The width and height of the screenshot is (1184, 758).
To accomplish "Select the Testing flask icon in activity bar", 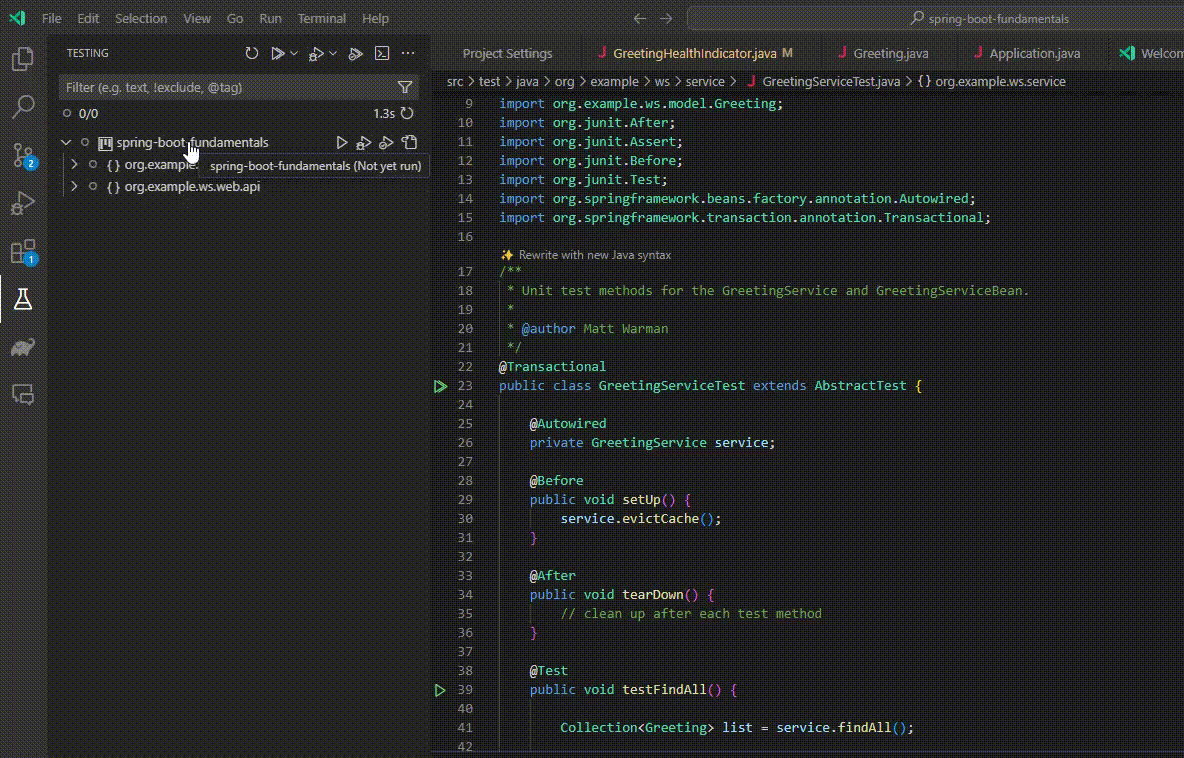I will coord(22,298).
